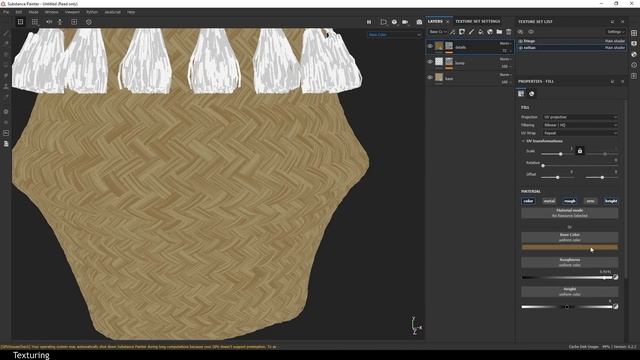
Task: Open blend mode dropdown of details layer
Action: (x=505, y=43)
